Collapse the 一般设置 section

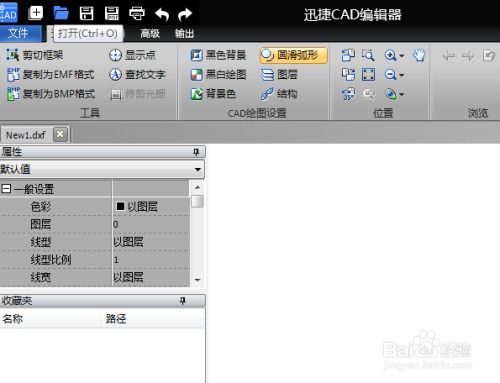pos(6,189)
